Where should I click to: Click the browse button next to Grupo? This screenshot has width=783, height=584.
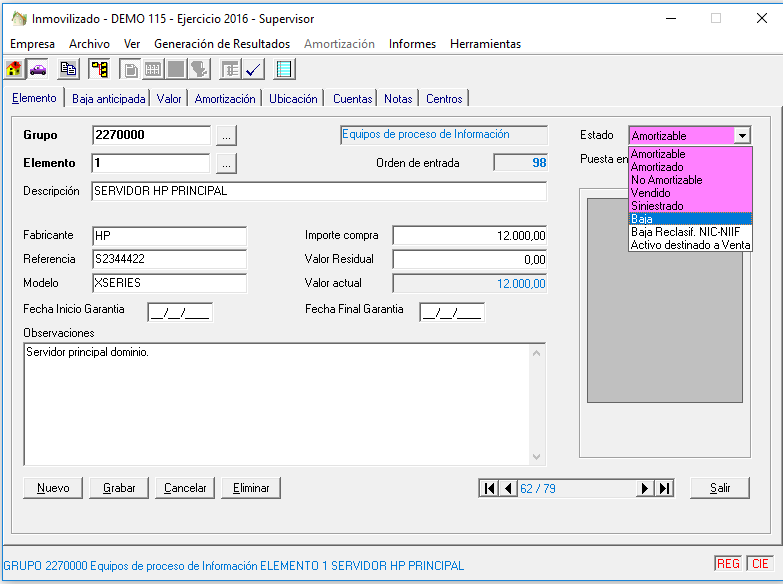click(227, 135)
